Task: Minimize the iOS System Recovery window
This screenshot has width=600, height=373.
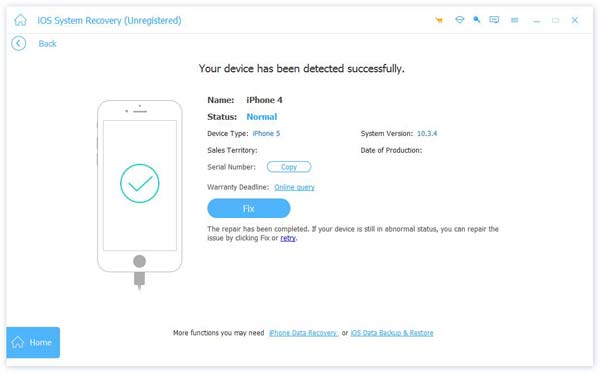Action: point(537,20)
